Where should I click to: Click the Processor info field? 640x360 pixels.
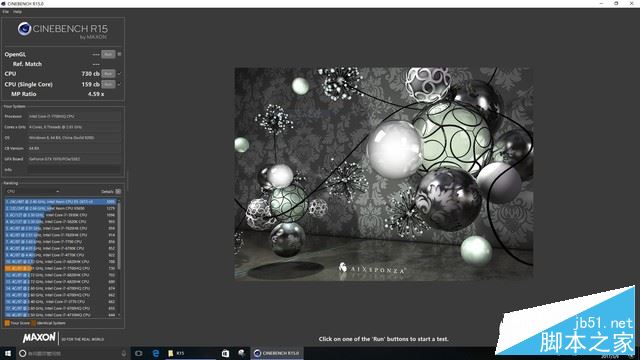pyautogui.click(x=74, y=116)
